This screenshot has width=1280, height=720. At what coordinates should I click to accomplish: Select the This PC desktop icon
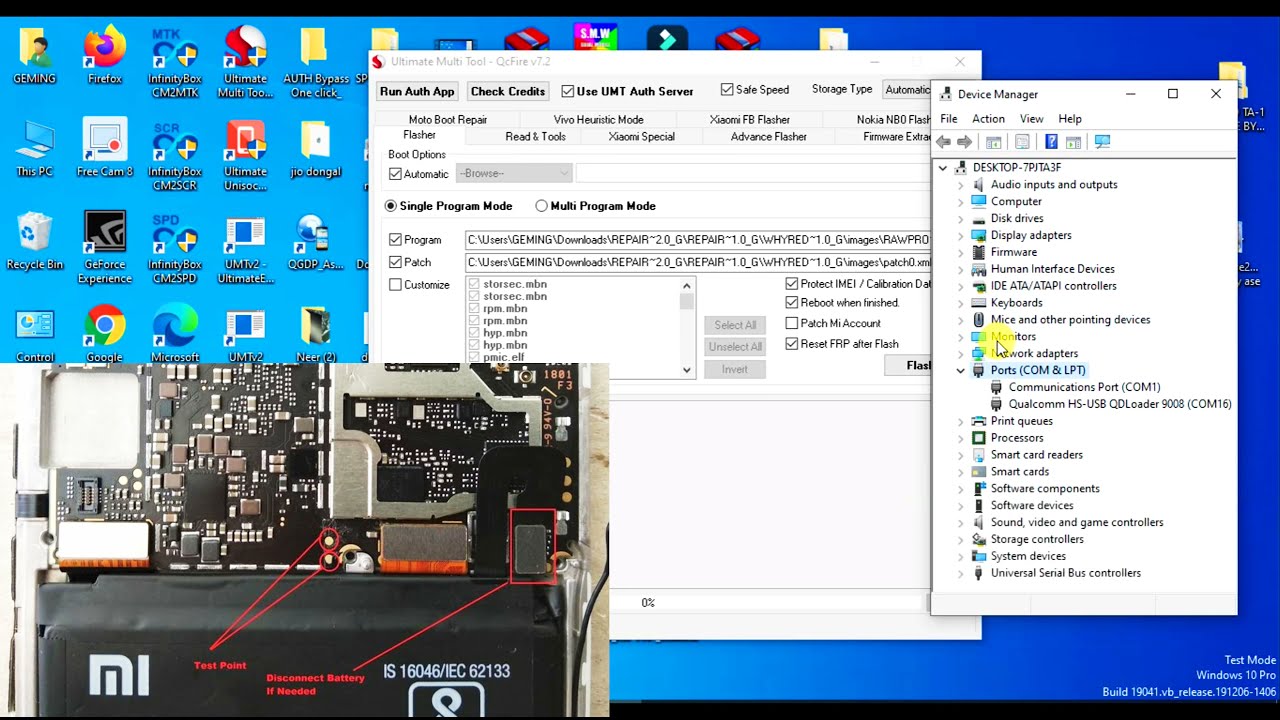click(x=35, y=149)
